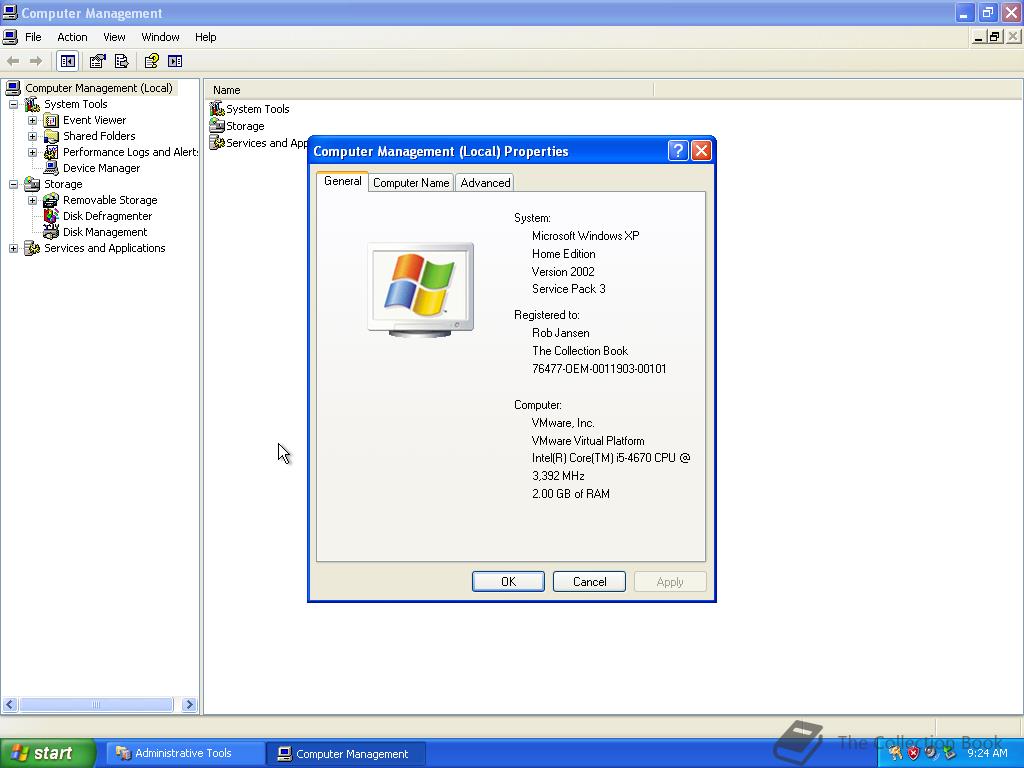The image size is (1024, 768).
Task: Expand the Shared Folders tree node
Action: click(x=32, y=136)
